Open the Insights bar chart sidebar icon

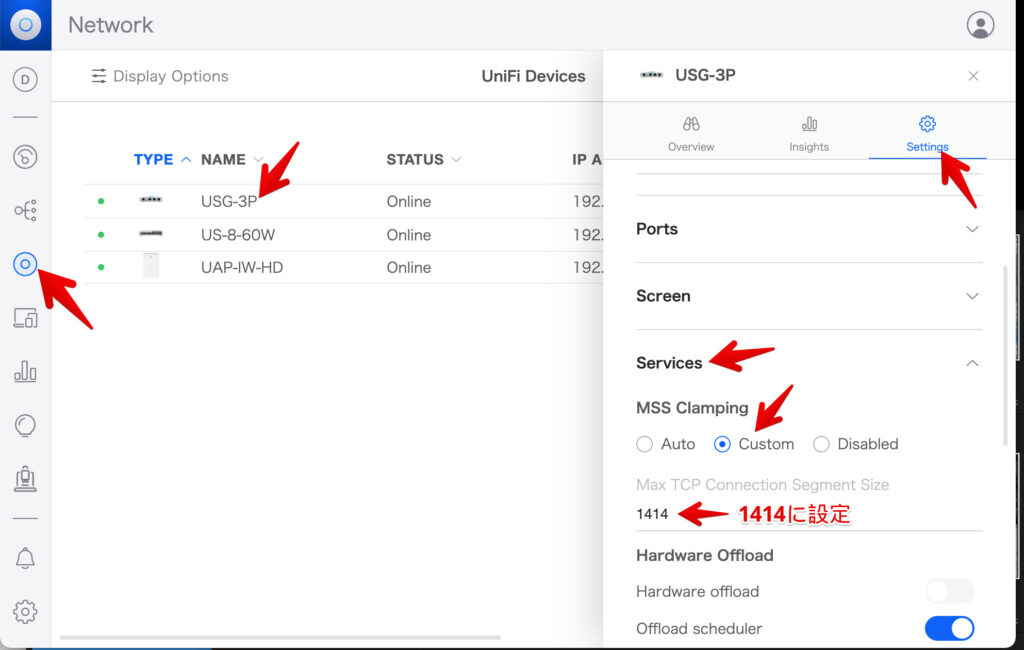25,371
